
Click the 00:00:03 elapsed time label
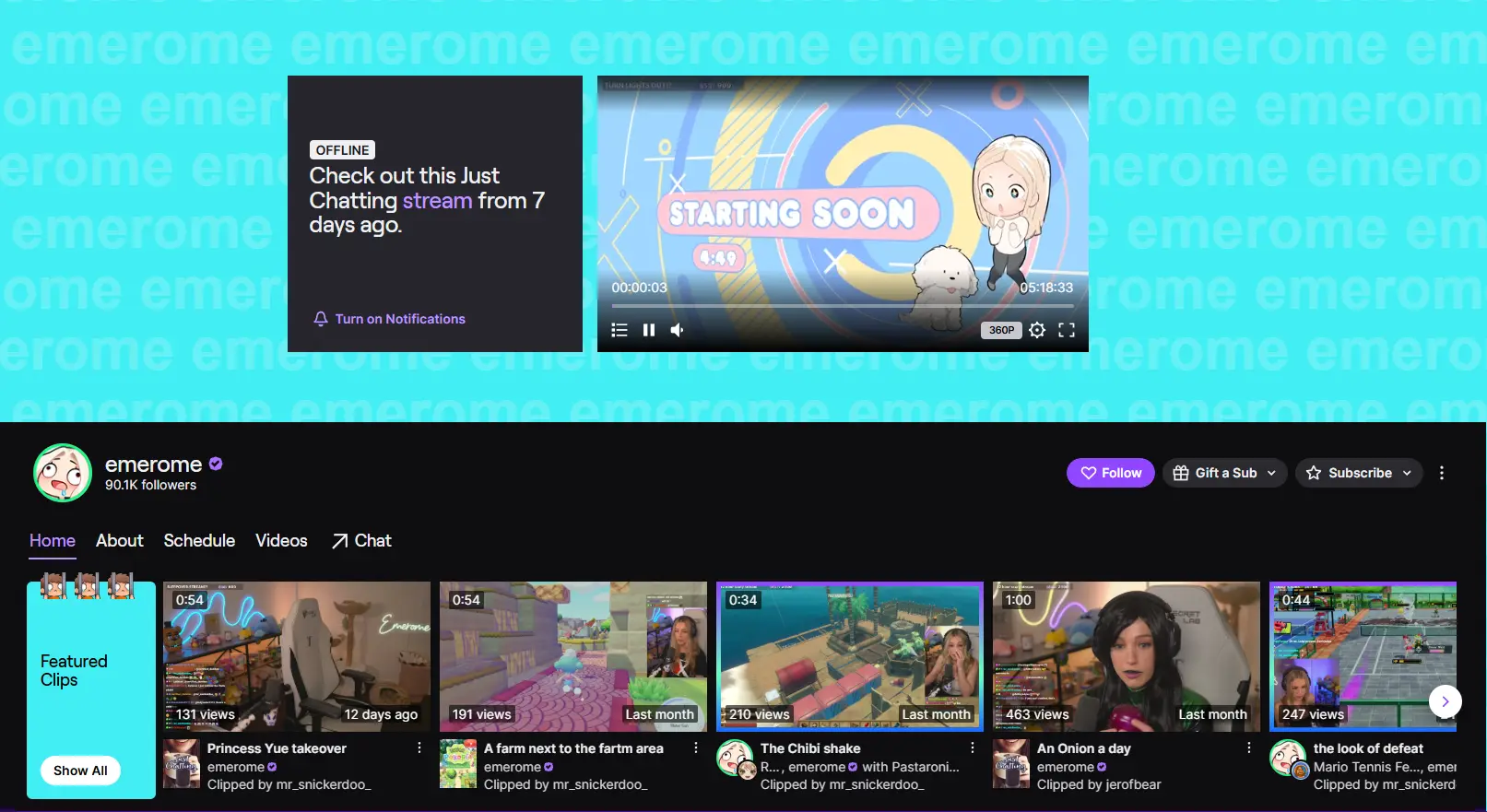(x=639, y=288)
